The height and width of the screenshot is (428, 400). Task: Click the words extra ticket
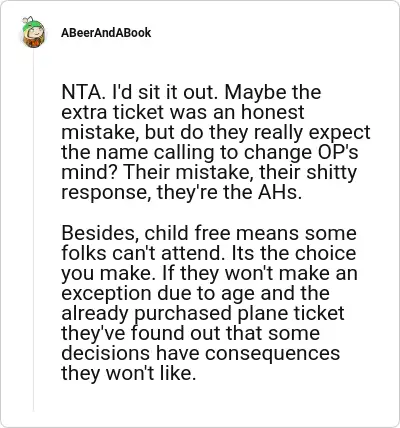pyautogui.click(x=113, y=112)
